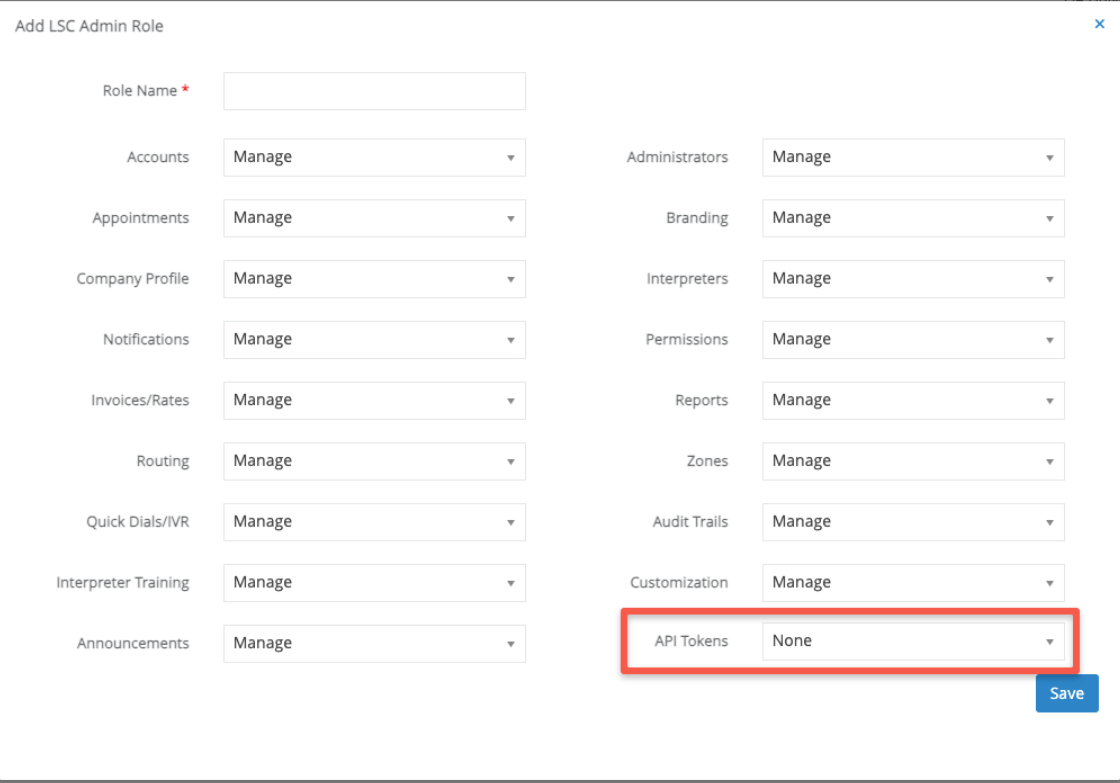Image resolution: width=1120 pixels, height=783 pixels.
Task: Open the Appointments permission dropdown
Action: click(x=374, y=218)
